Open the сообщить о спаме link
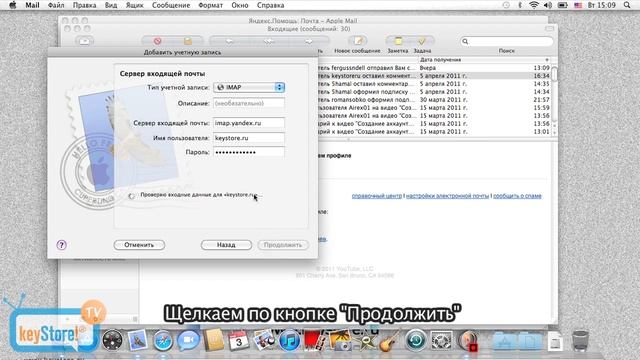 [x=517, y=196]
